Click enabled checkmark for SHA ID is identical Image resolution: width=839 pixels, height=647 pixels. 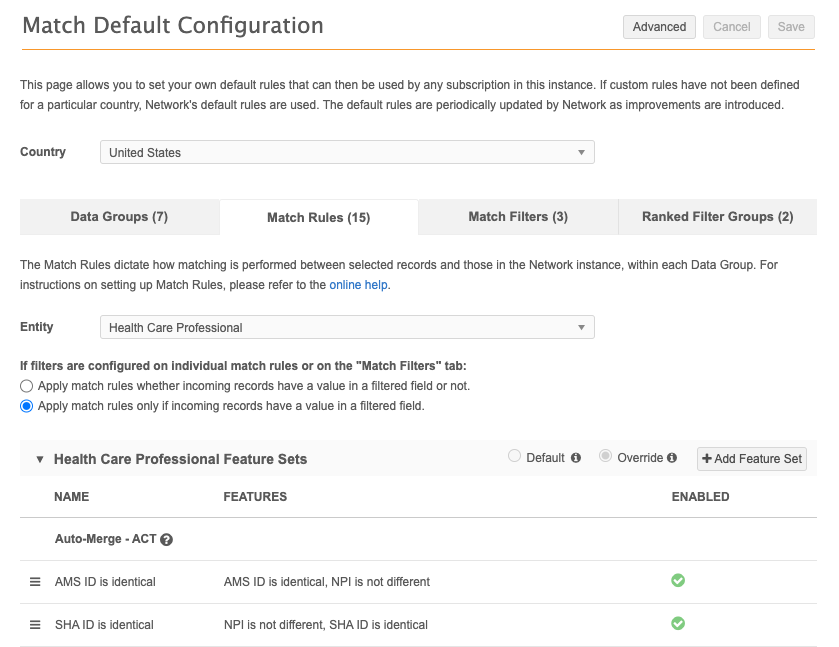coord(678,623)
